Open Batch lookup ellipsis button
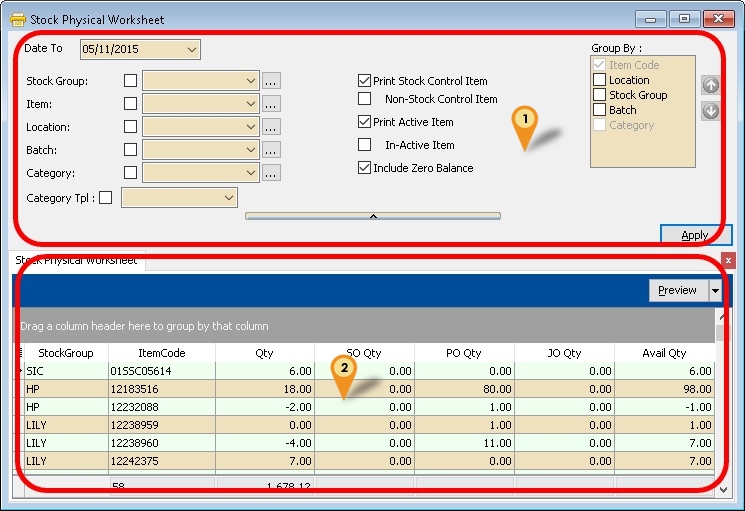 [x=271, y=150]
